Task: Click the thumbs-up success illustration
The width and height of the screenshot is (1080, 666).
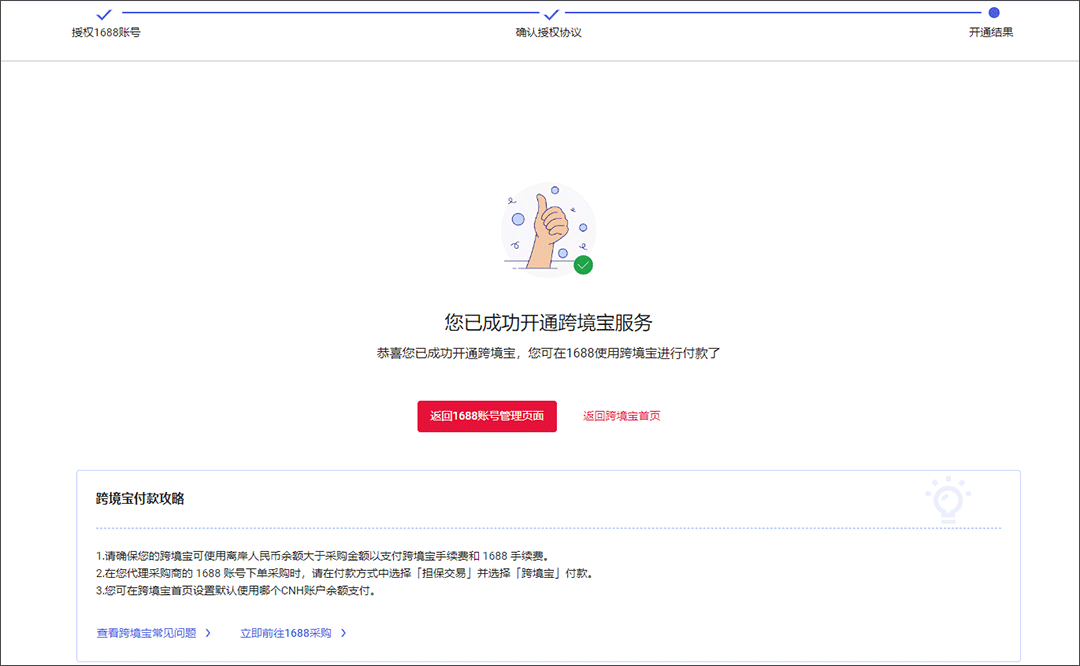Action: [548, 229]
